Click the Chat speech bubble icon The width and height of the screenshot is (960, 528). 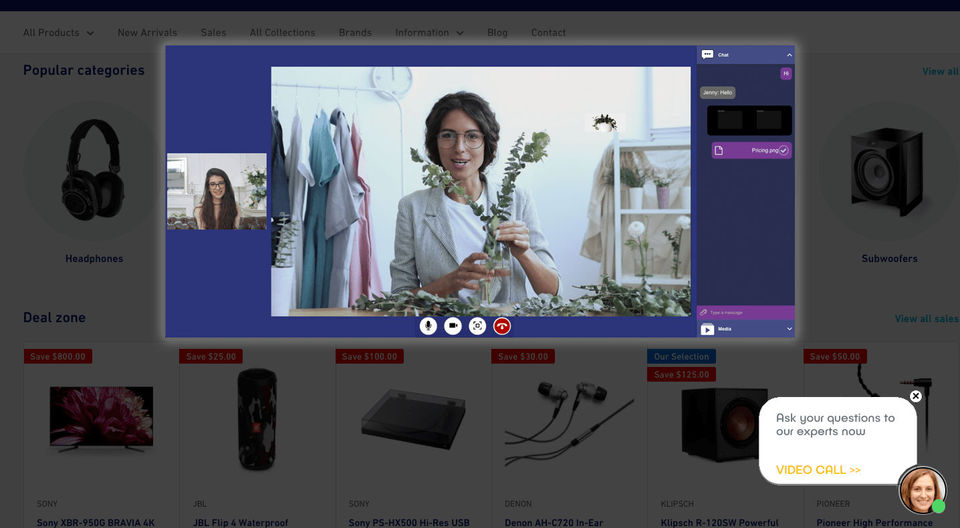tap(707, 55)
